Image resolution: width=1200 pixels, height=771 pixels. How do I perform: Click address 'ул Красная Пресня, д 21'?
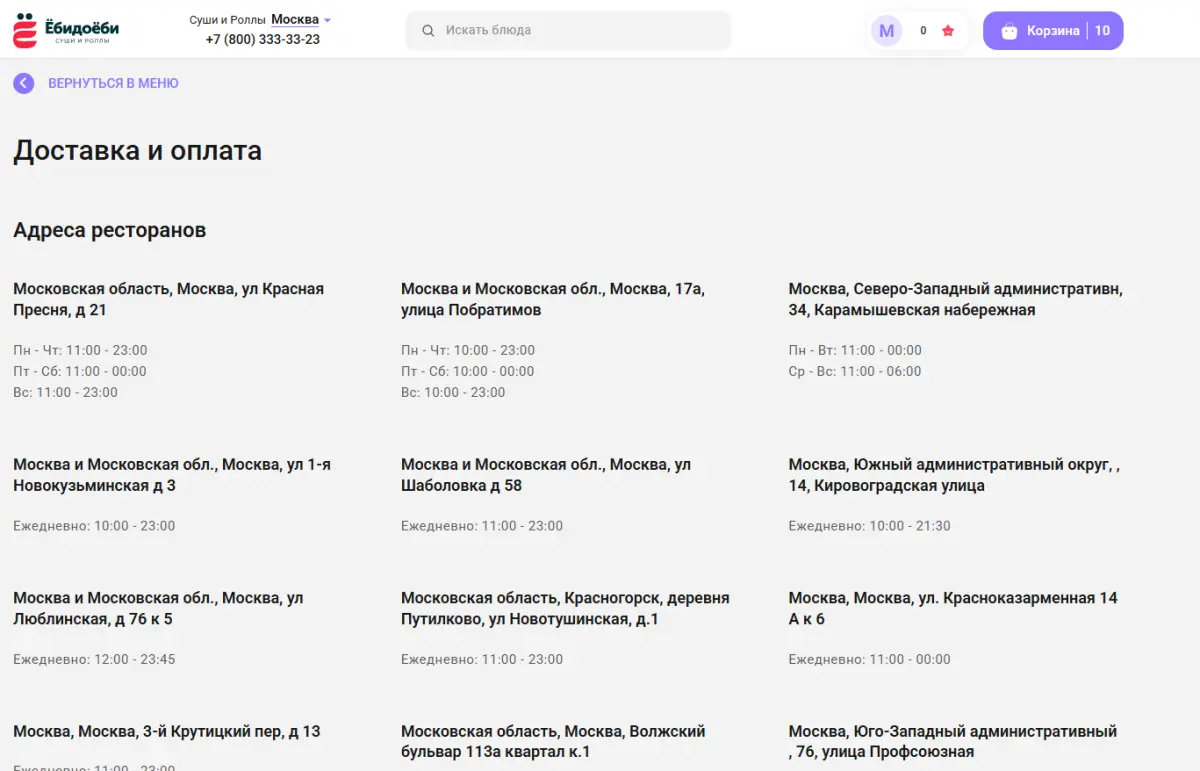click(x=168, y=299)
